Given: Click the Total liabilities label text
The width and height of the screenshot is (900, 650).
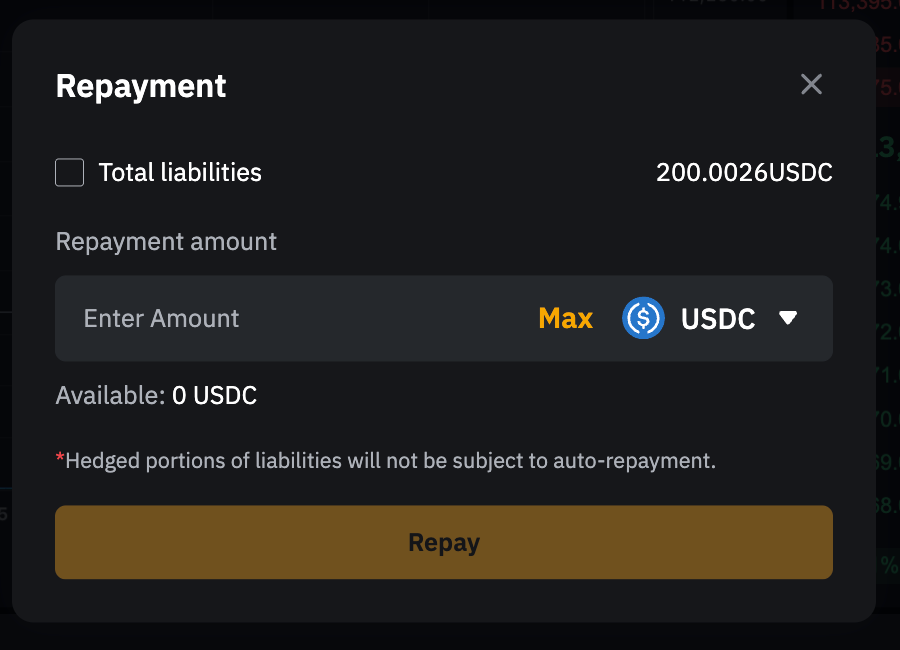Looking at the screenshot, I should [180, 173].
